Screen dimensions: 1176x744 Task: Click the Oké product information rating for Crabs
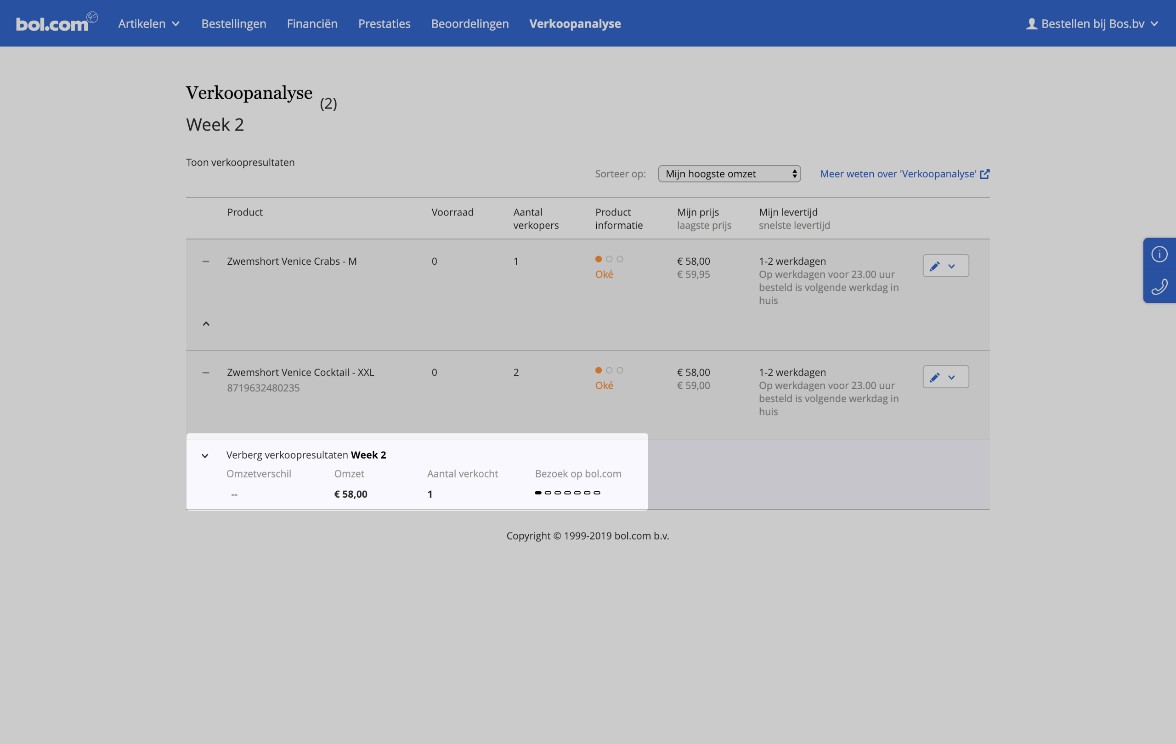(604, 274)
